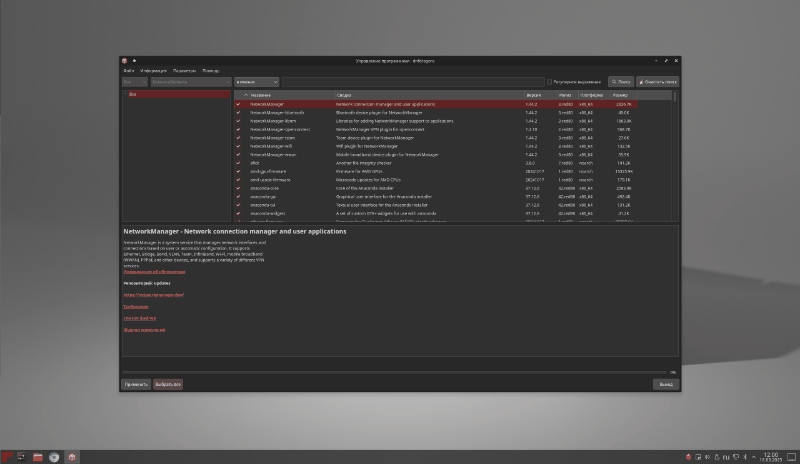Open the NetworkManager project URL link

click(x=154, y=295)
